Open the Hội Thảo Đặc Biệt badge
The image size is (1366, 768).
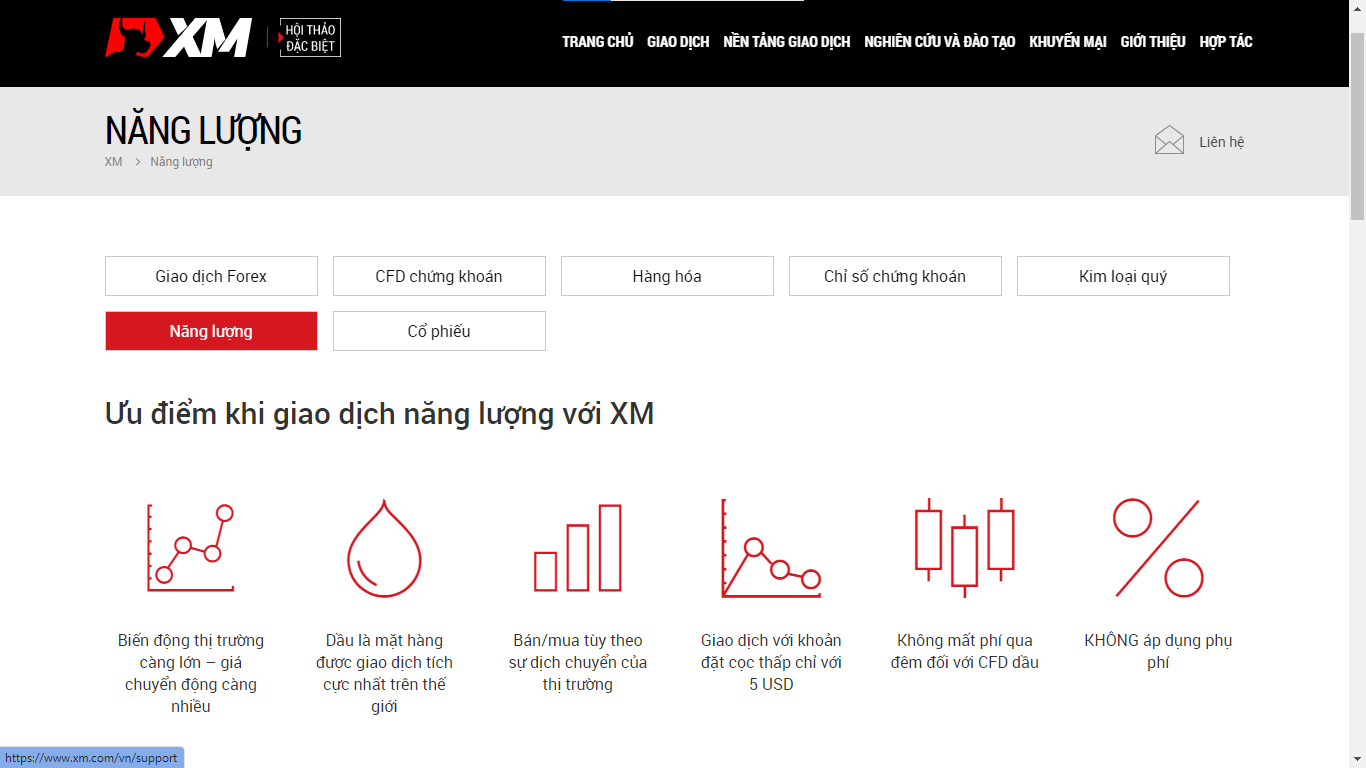pos(310,39)
